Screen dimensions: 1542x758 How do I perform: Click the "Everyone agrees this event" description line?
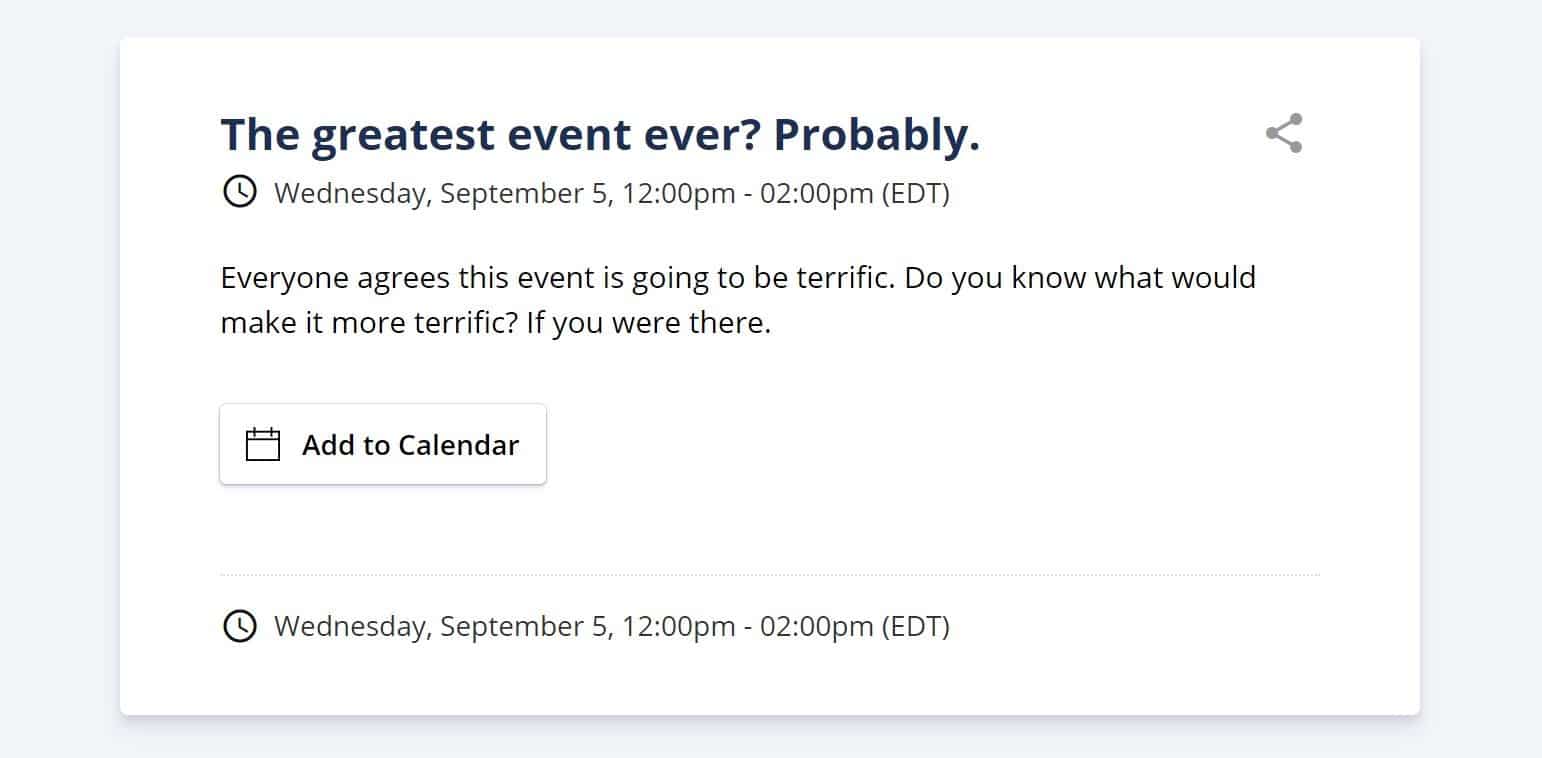click(738, 277)
